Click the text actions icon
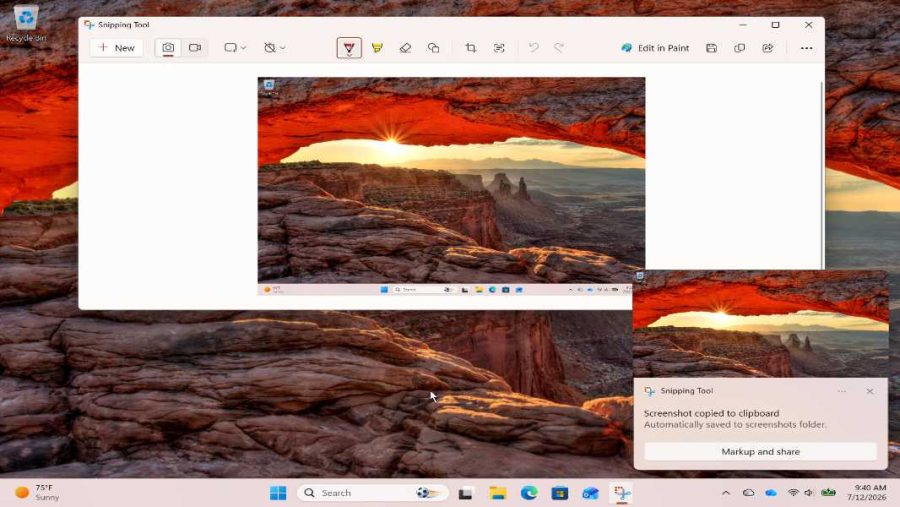The width and height of the screenshot is (900, 507). tap(499, 48)
